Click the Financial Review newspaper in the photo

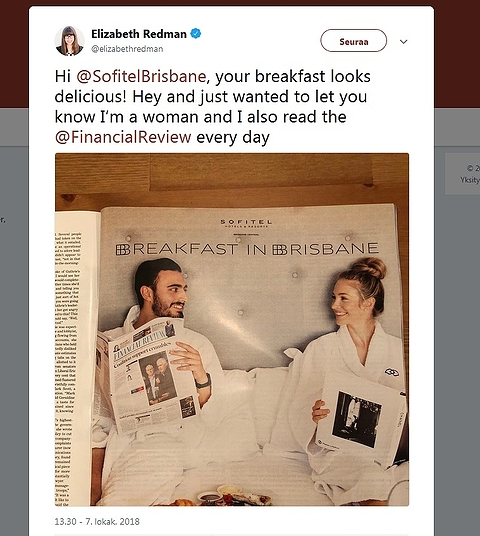coord(148,374)
